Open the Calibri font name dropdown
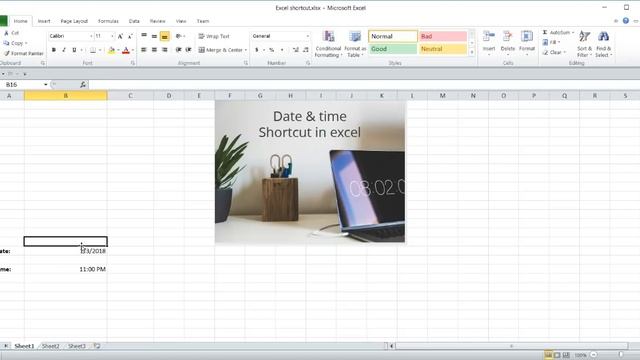 point(91,36)
